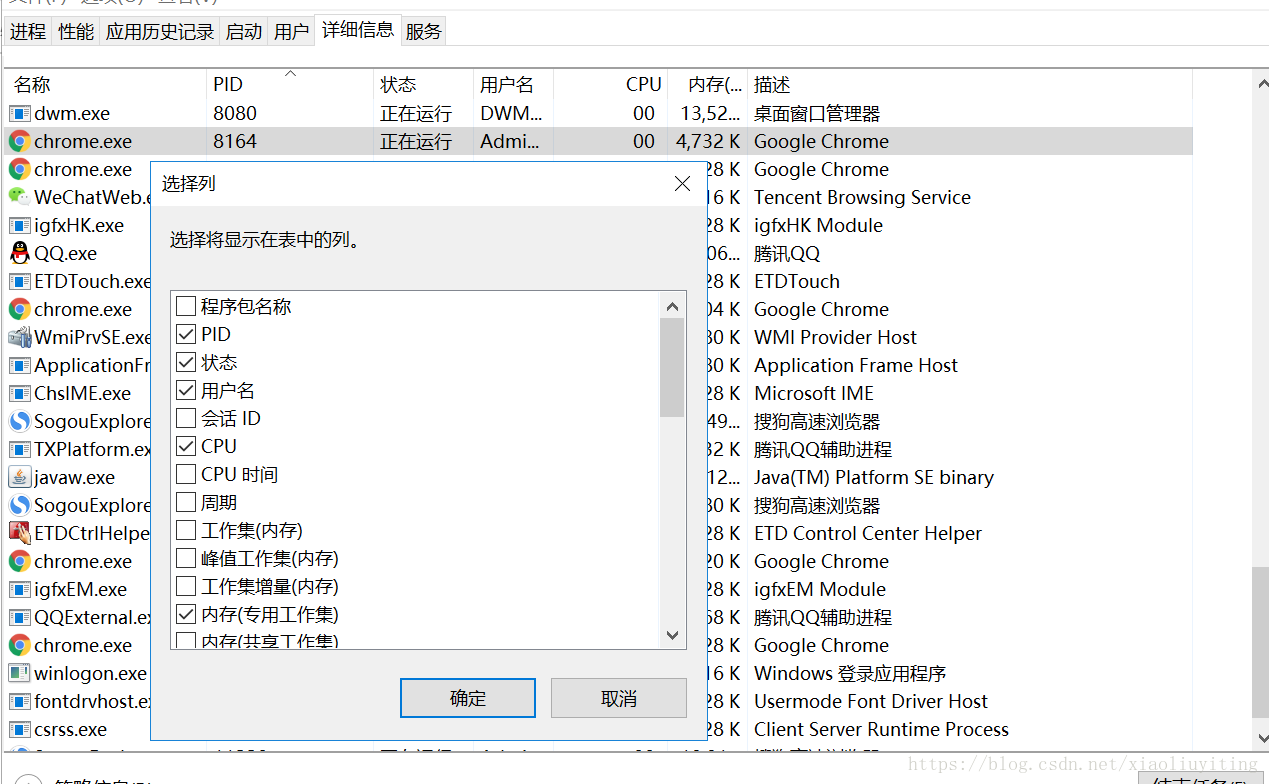This screenshot has width=1269, height=784.
Task: Confirm column selection with 确定
Action: [468, 698]
